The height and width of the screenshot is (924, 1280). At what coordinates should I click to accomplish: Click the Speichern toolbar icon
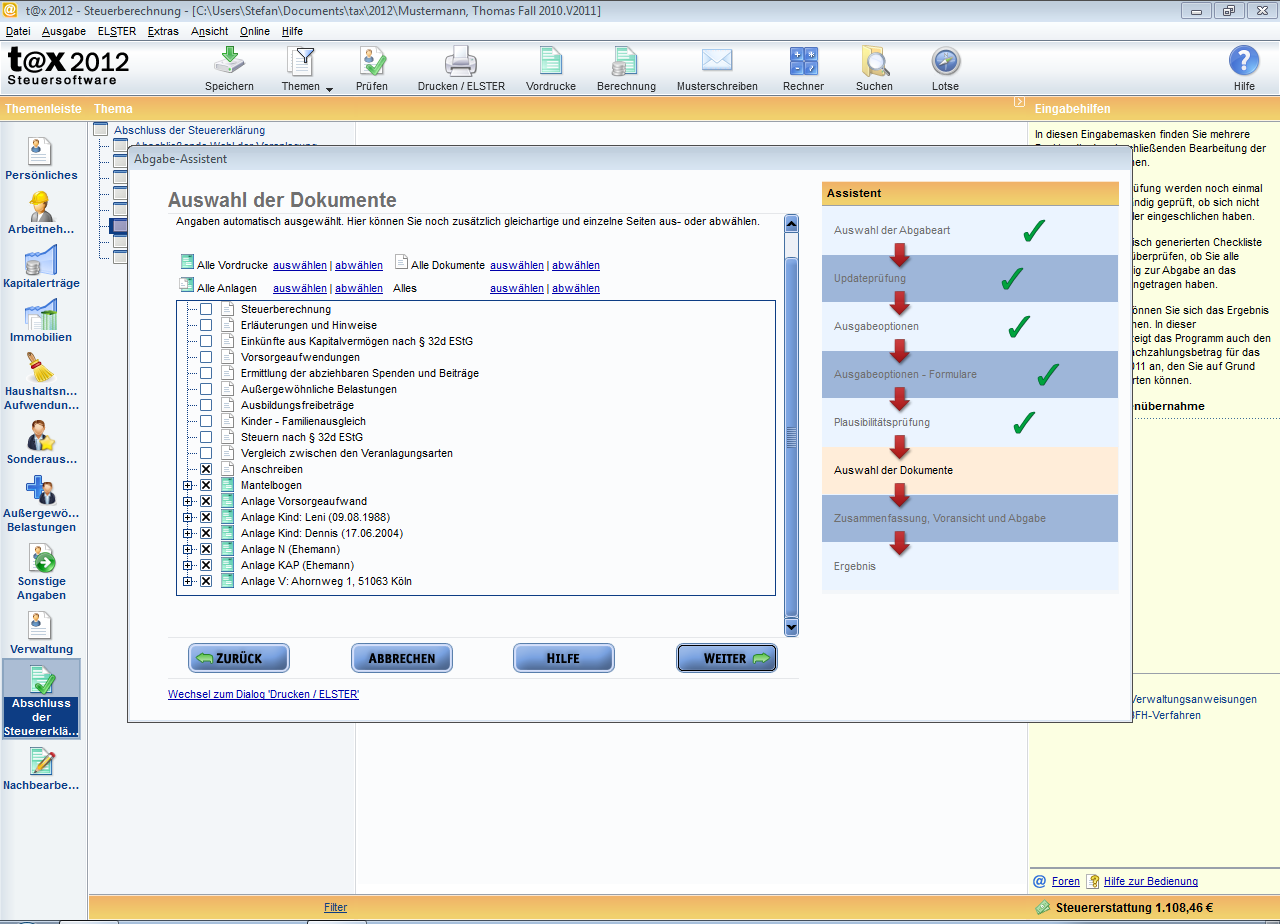(229, 62)
